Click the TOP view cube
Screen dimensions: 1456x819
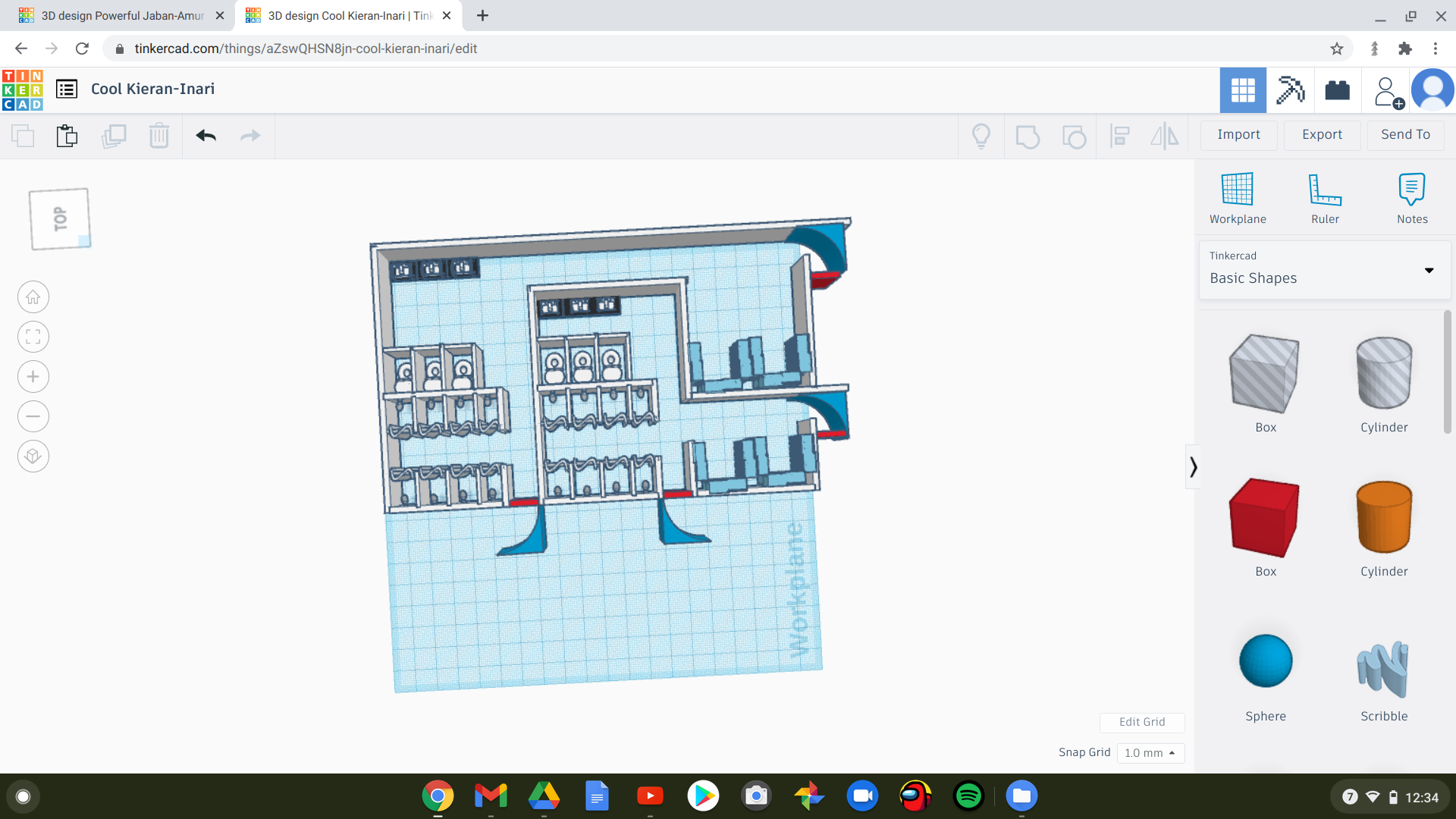point(60,219)
